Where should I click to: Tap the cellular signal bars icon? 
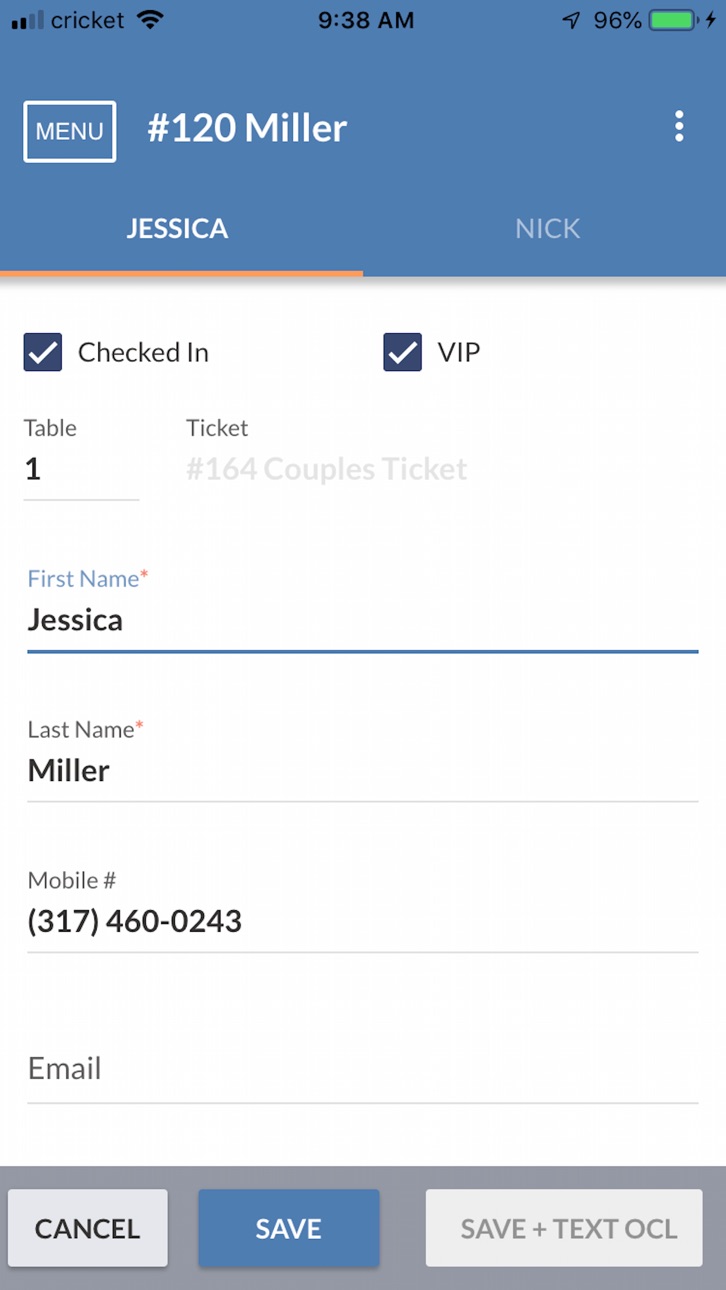point(27,20)
